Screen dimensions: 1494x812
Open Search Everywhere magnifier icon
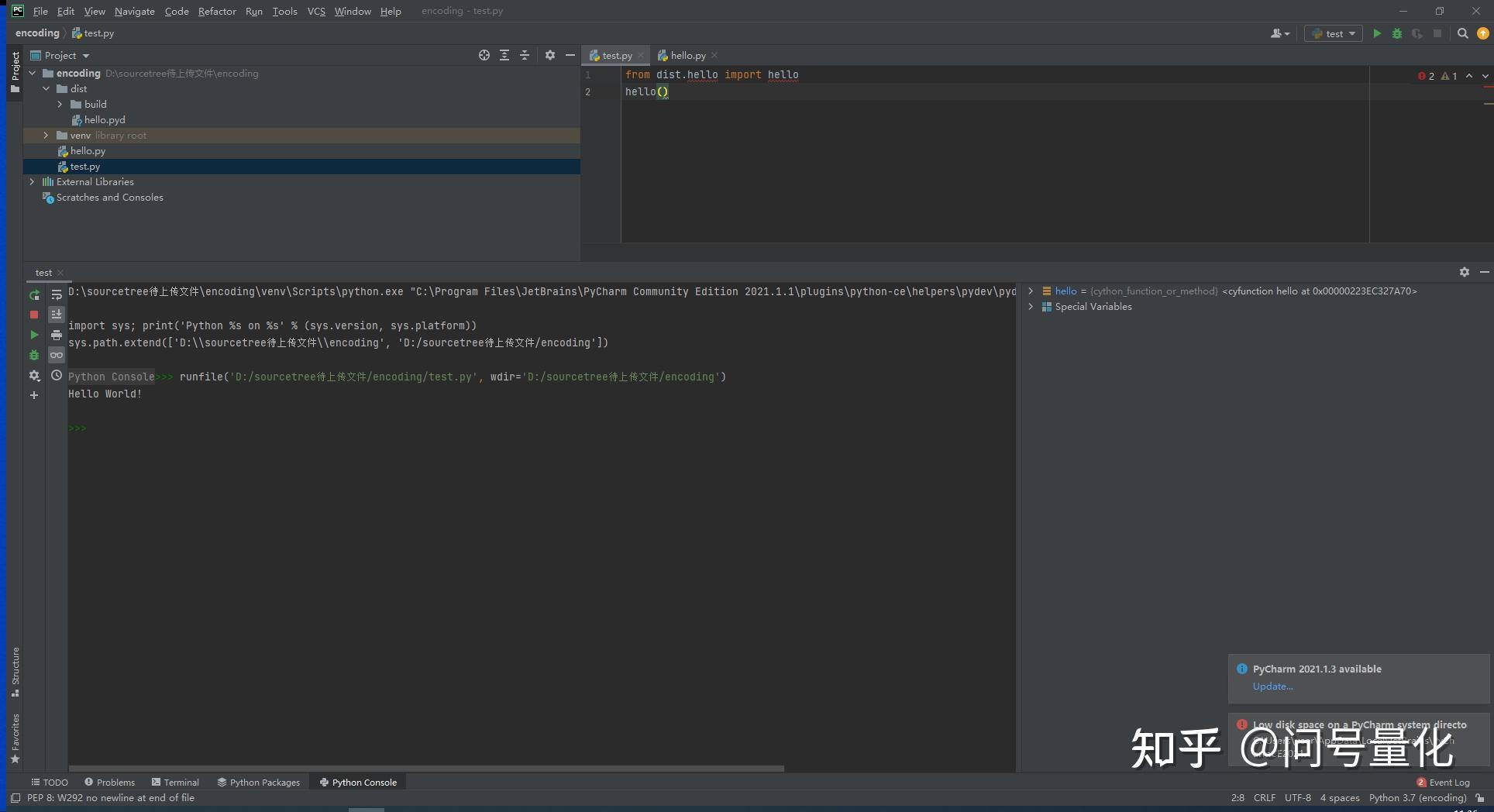[1463, 33]
